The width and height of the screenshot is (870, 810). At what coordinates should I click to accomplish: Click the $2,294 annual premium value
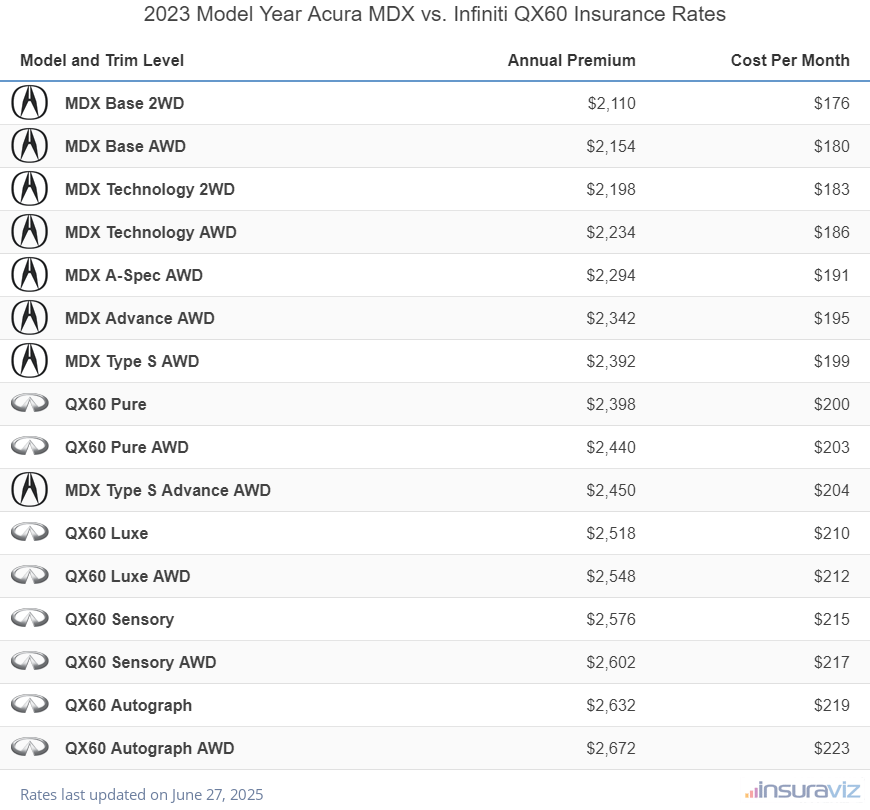(x=611, y=275)
